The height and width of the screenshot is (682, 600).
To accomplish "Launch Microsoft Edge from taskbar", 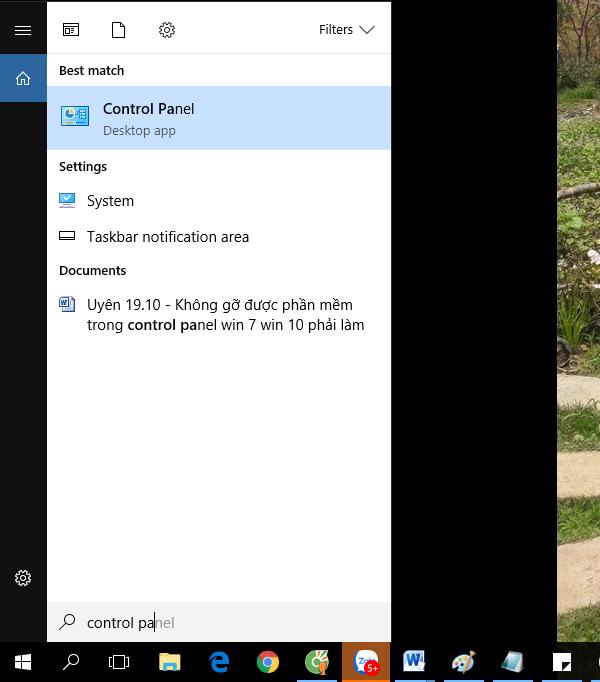I will click(219, 662).
